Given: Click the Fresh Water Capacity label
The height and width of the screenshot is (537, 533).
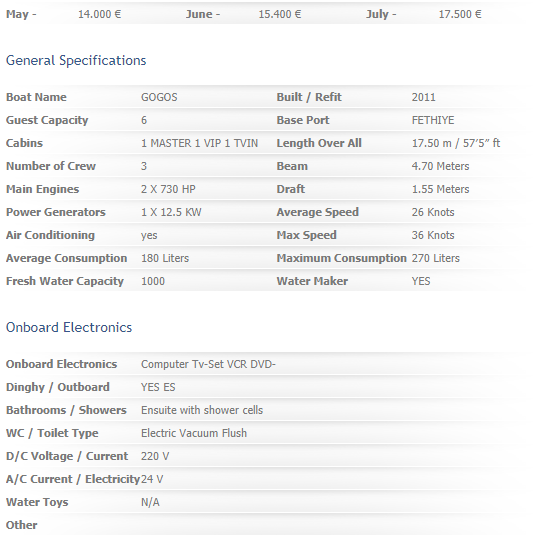Looking at the screenshot, I should click(x=65, y=281).
